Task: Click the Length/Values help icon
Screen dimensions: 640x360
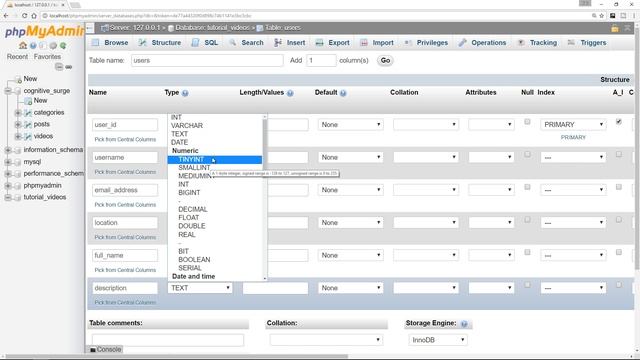Action: [290, 93]
